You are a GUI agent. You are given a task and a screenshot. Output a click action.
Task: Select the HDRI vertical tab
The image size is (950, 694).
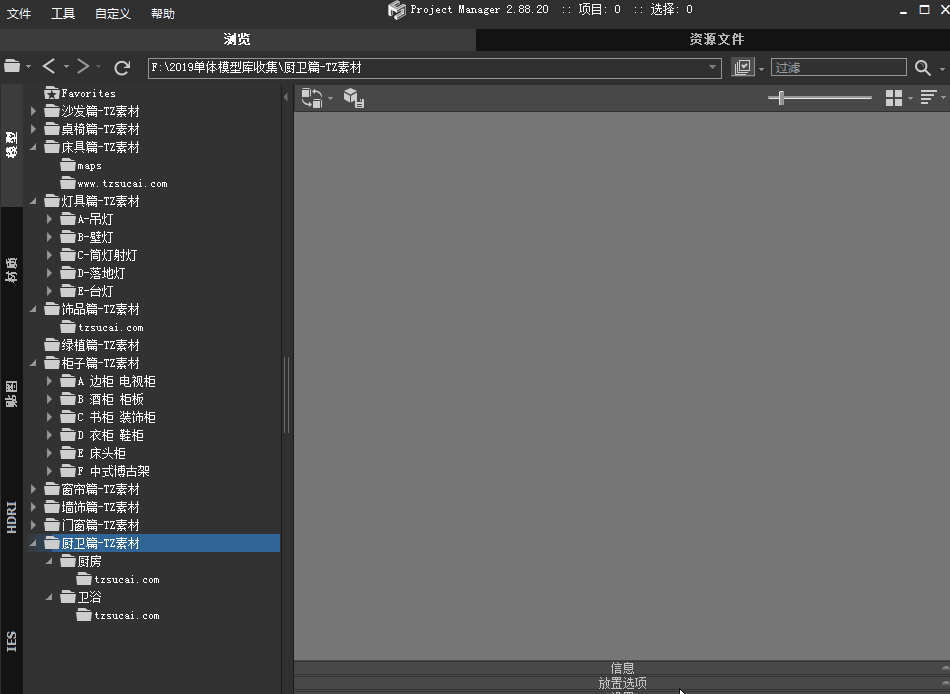(x=12, y=517)
